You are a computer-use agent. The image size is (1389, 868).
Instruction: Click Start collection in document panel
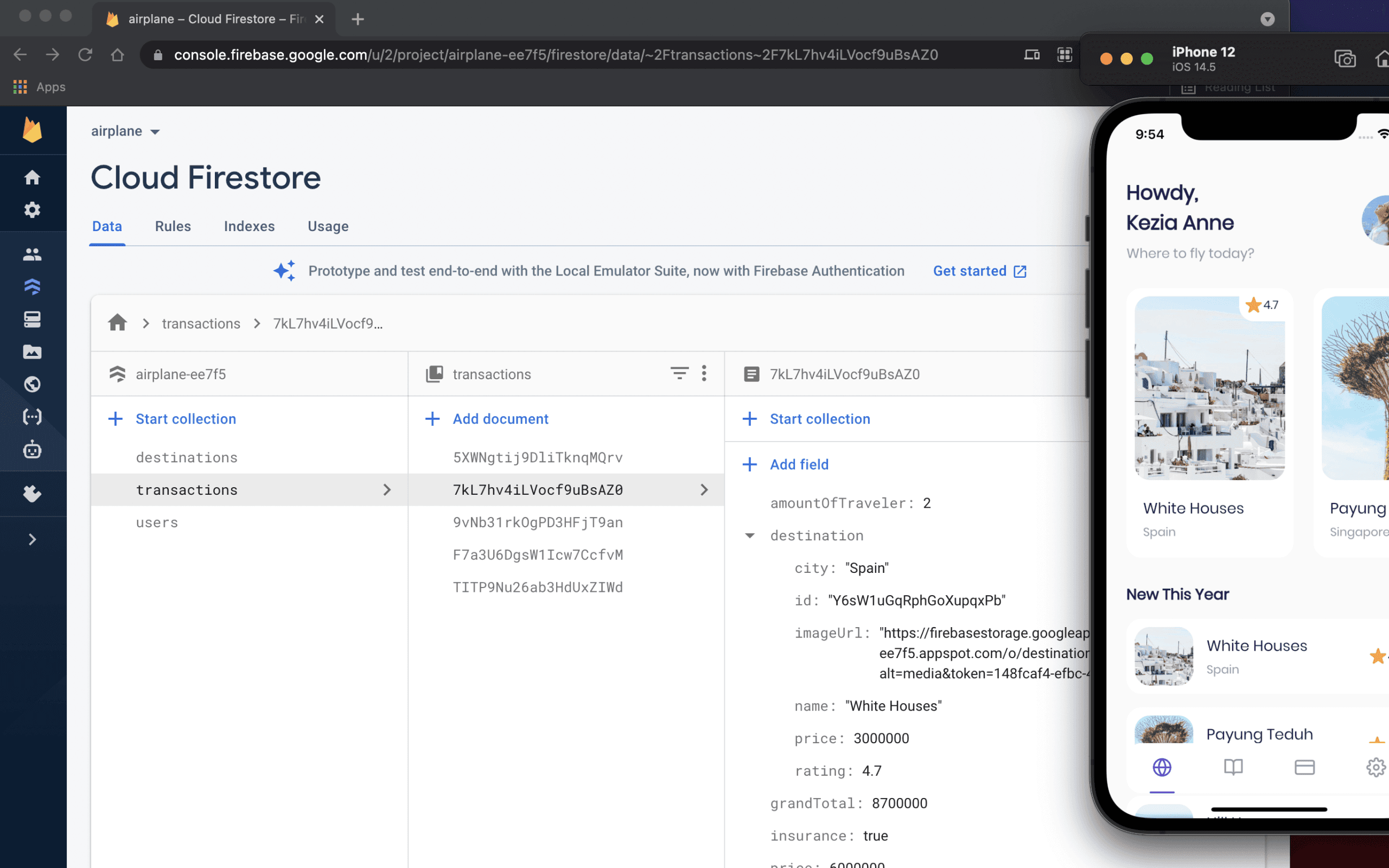click(x=806, y=419)
